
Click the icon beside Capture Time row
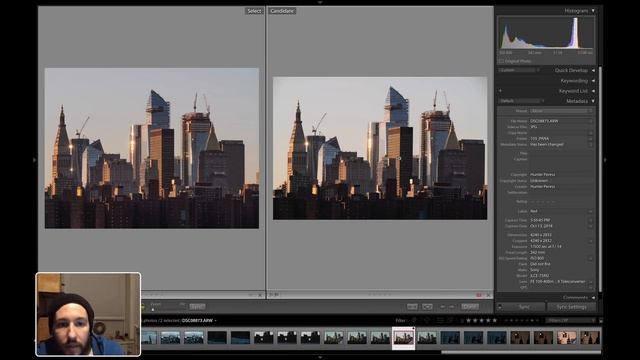coord(590,220)
